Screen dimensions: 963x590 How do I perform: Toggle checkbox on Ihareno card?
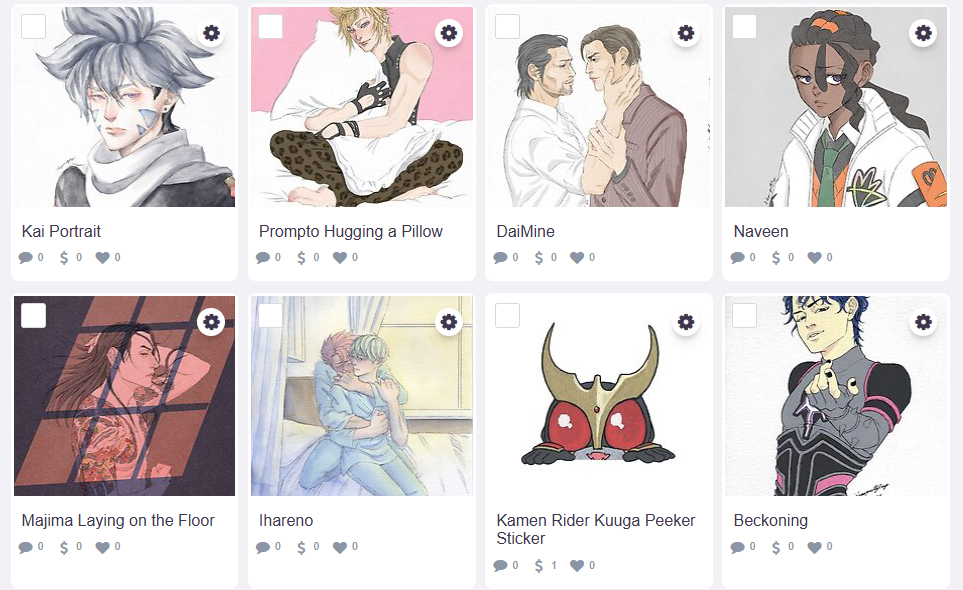pyautogui.click(x=271, y=316)
